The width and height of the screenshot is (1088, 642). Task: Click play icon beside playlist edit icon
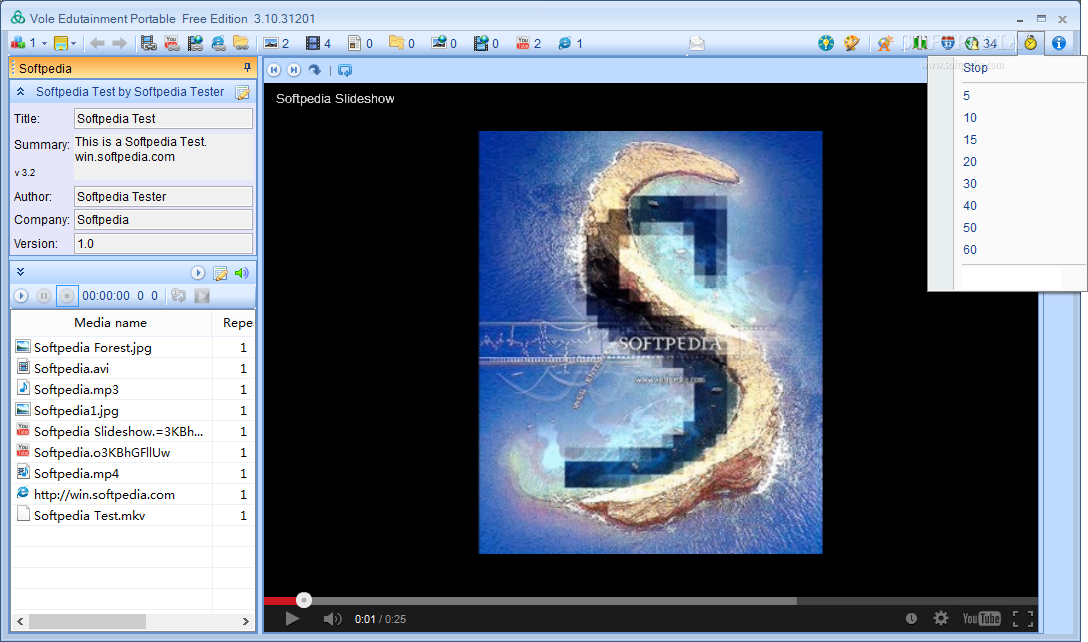tap(198, 273)
